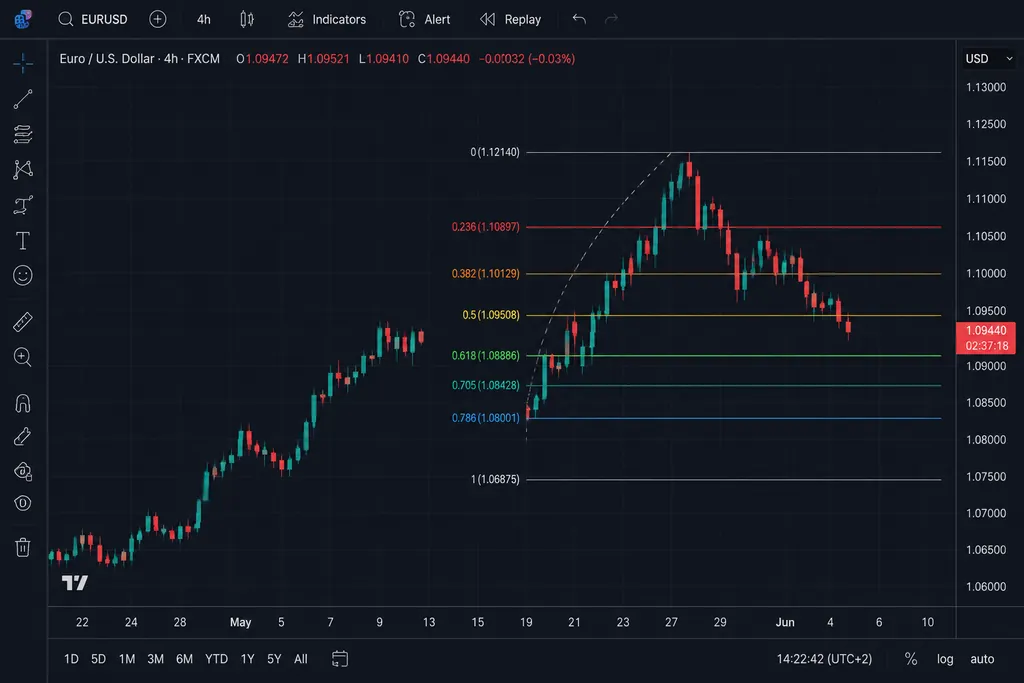Toggle stay in drawing mode
1024x683 pixels.
(x=23, y=436)
